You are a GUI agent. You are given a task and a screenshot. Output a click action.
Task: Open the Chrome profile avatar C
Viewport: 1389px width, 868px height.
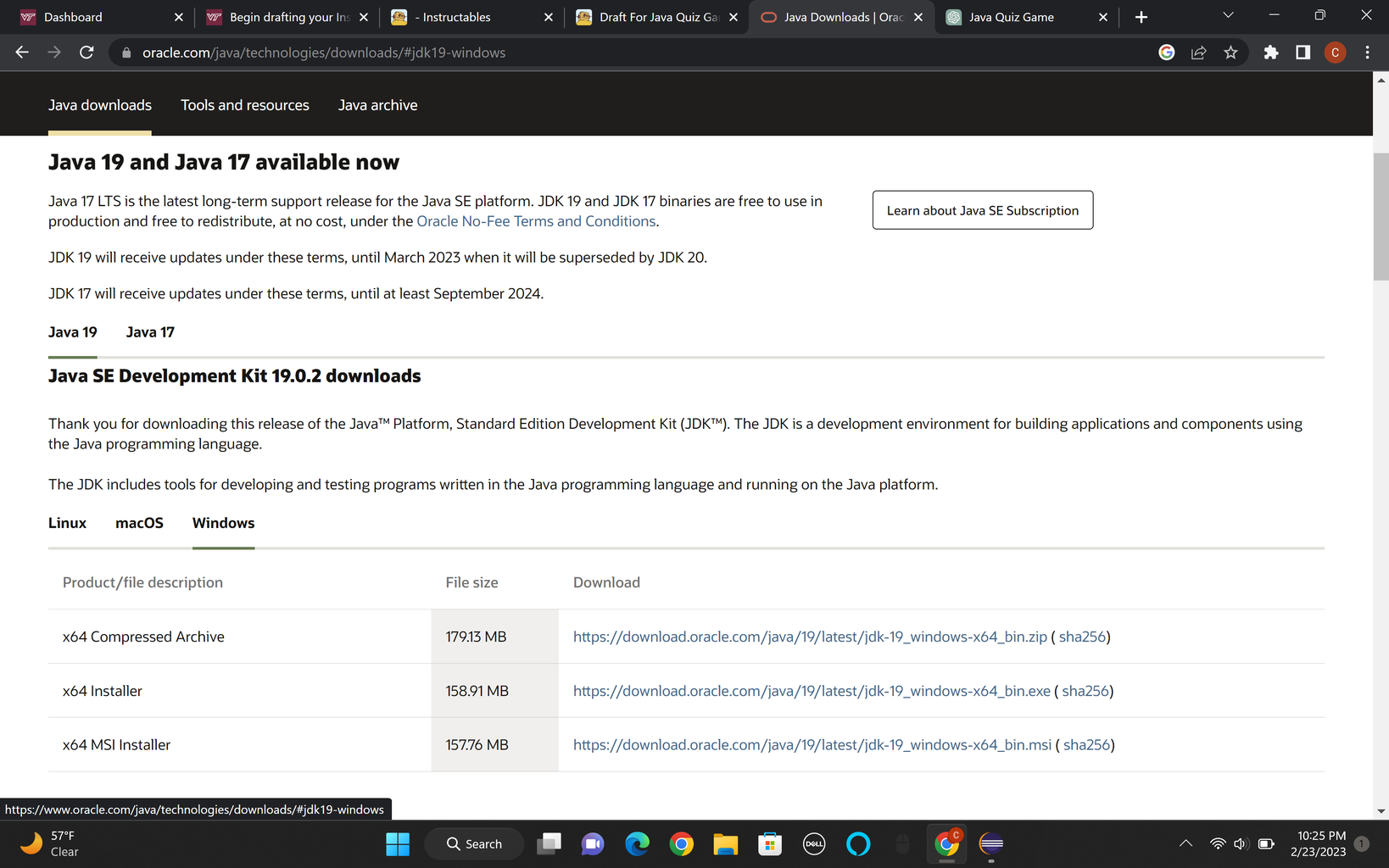tap(1336, 53)
